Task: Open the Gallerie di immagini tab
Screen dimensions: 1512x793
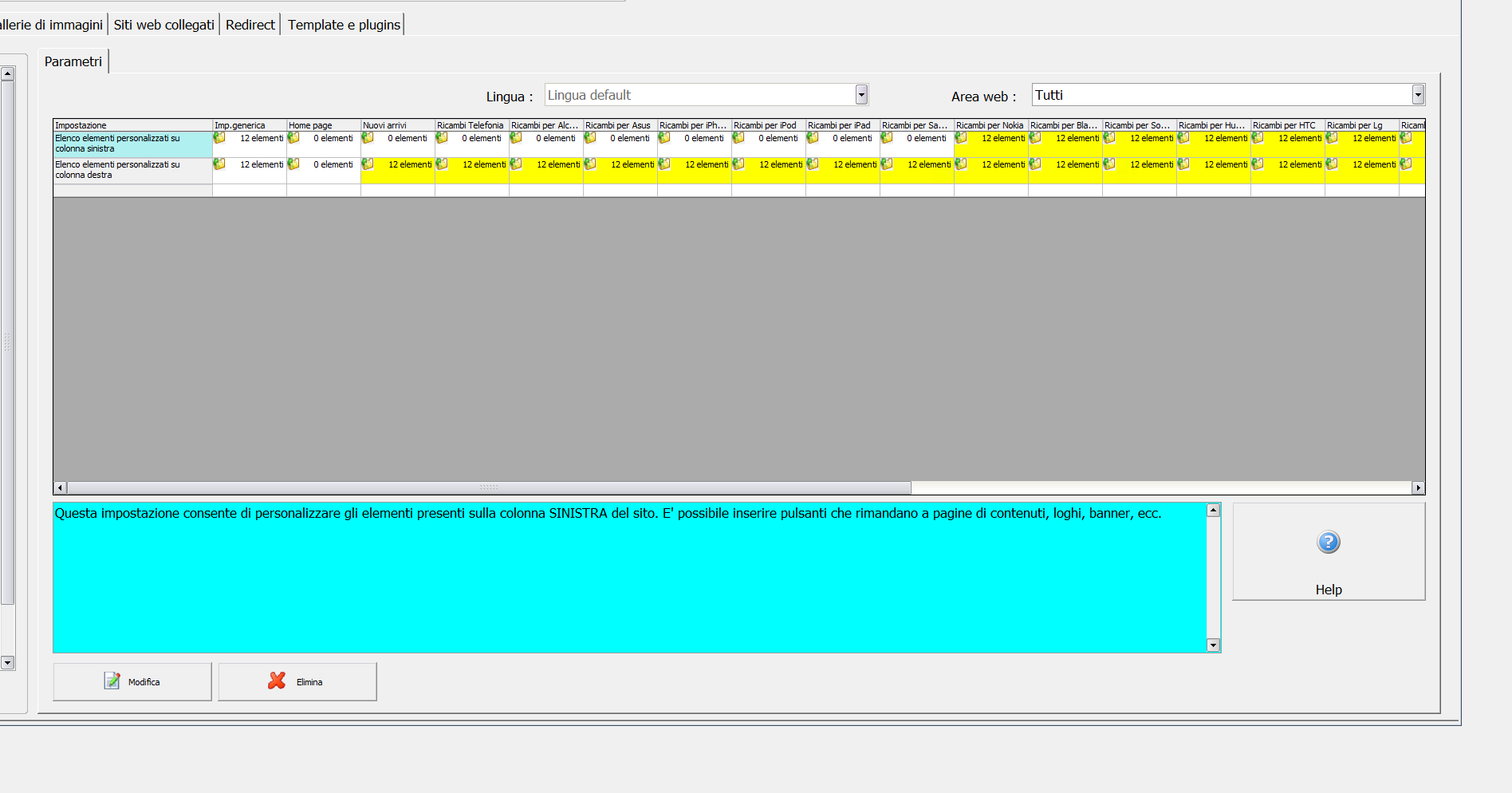Action: coord(52,25)
